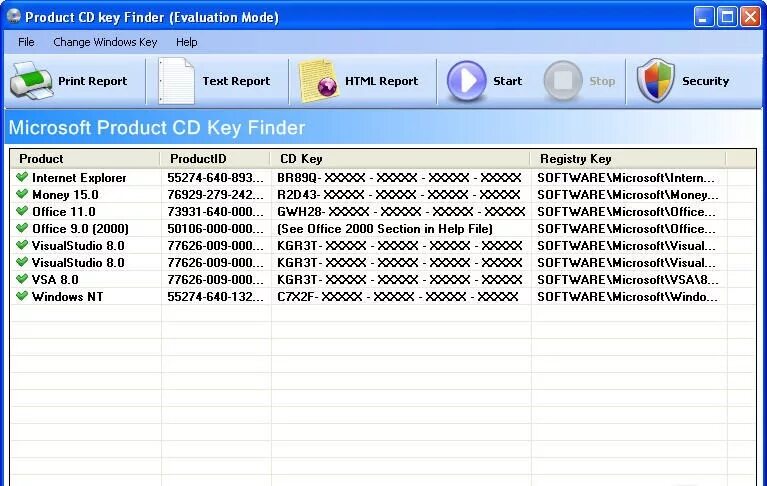This screenshot has width=767, height=486.
Task: Select the Office 11.0 product name
Action: [64, 212]
